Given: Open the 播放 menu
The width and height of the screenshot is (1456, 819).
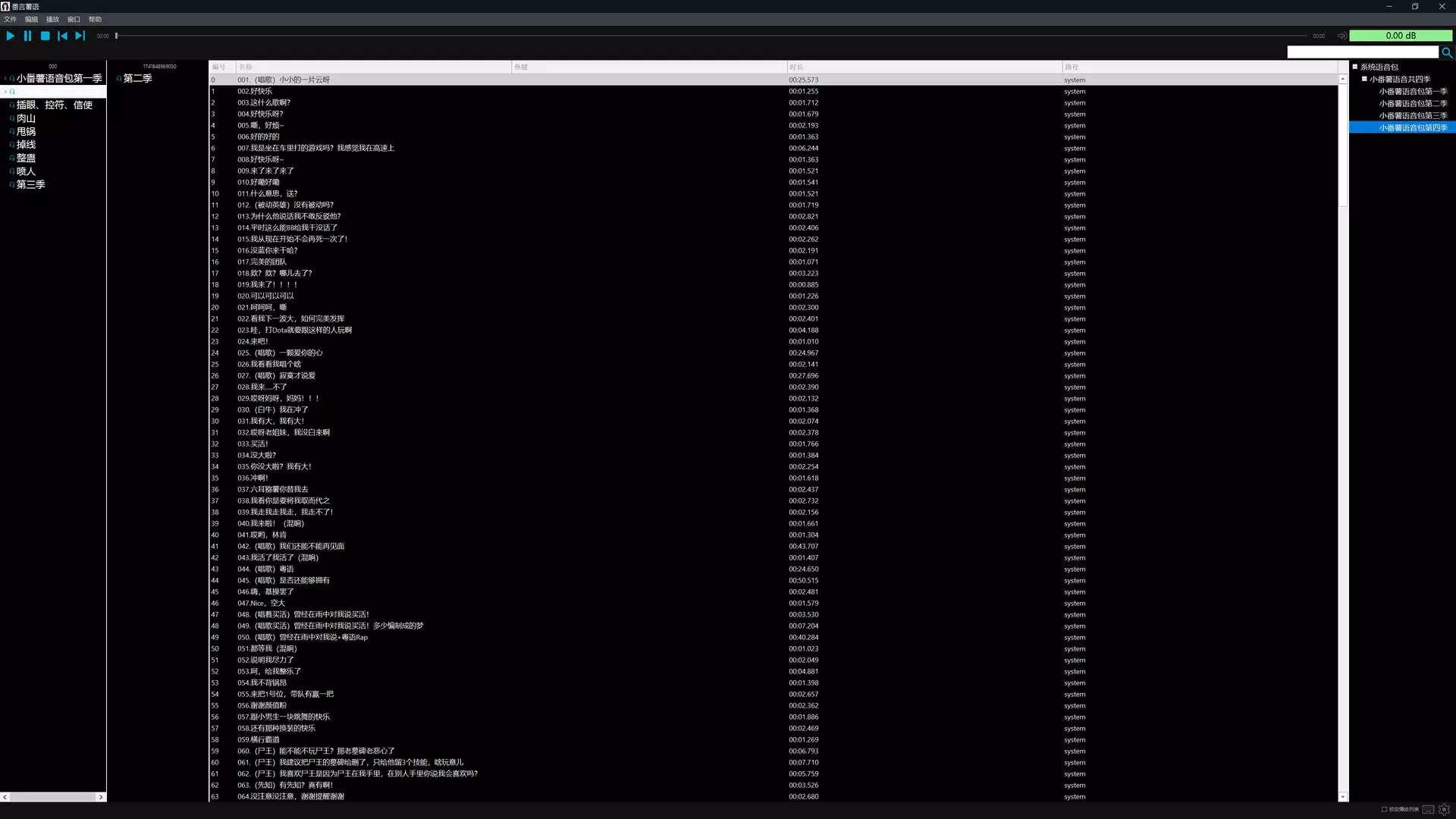Looking at the screenshot, I should point(52,19).
